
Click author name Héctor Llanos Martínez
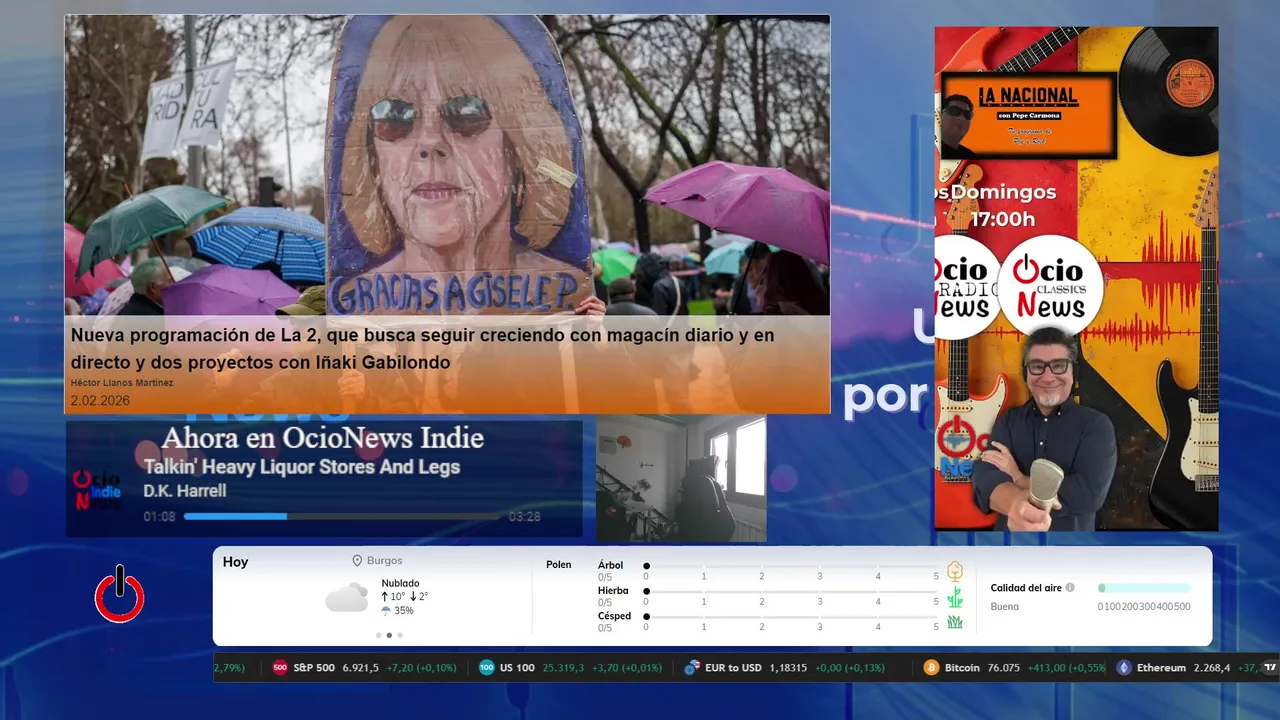[122, 383]
